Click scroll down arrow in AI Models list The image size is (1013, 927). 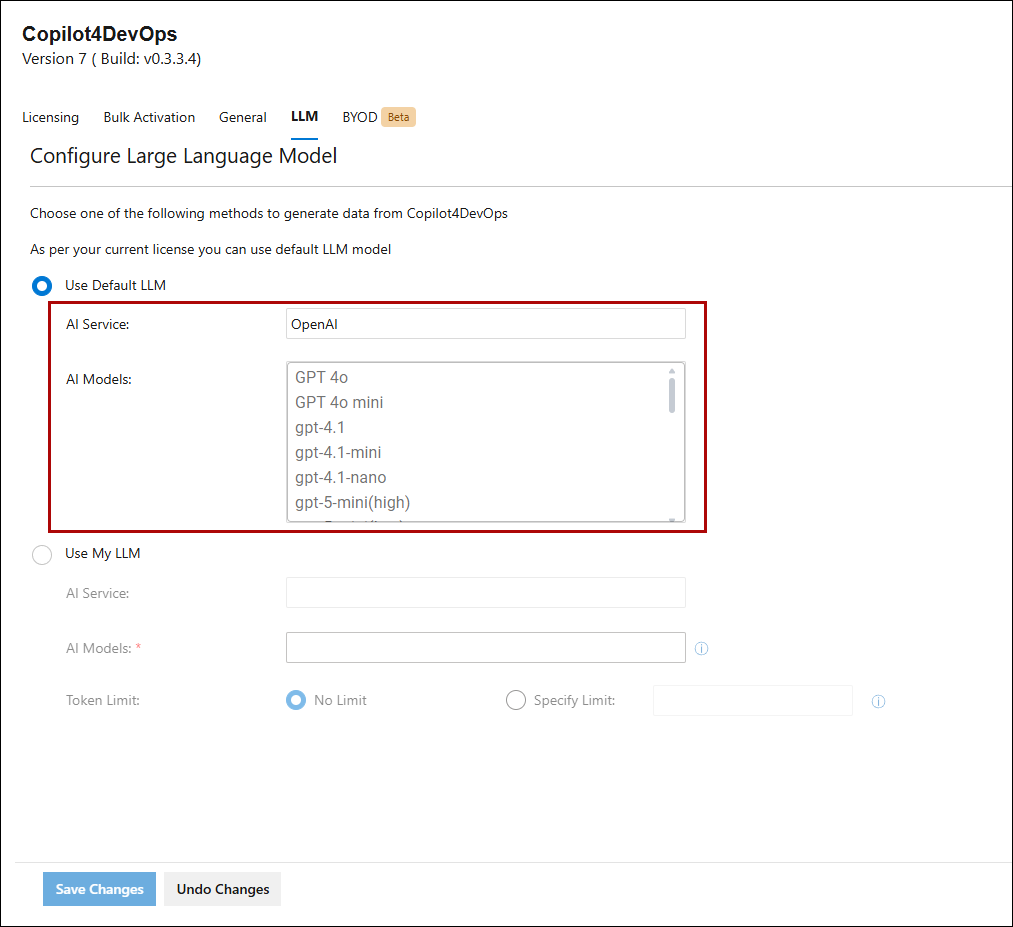[672, 518]
